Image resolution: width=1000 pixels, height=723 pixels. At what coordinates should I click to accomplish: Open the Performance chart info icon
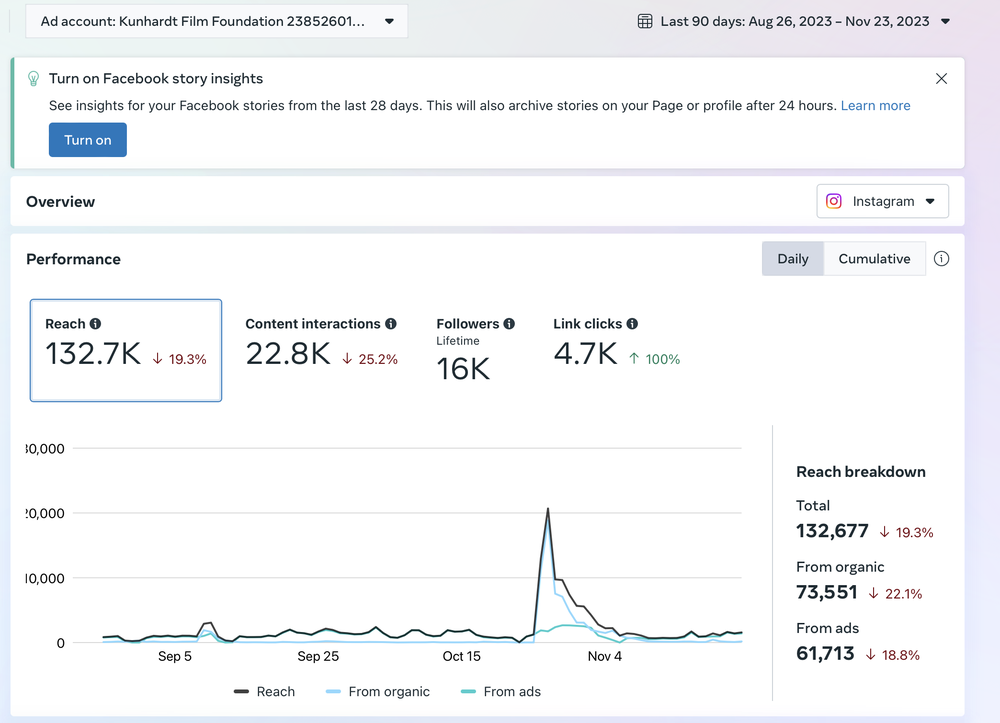point(941,259)
